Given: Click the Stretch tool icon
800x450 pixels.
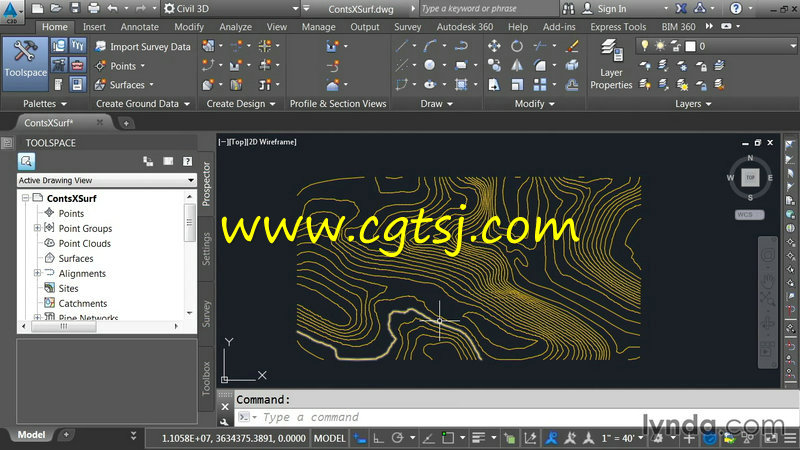Looking at the screenshot, I should [494, 84].
